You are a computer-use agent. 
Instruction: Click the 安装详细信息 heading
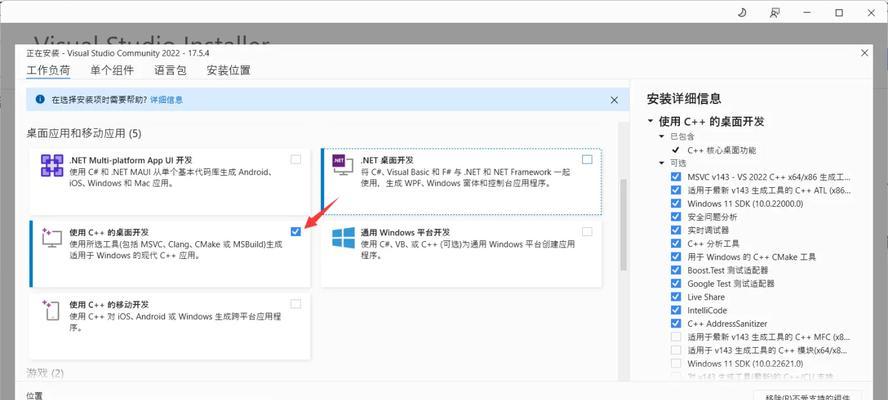pyautogui.click(x=684, y=99)
